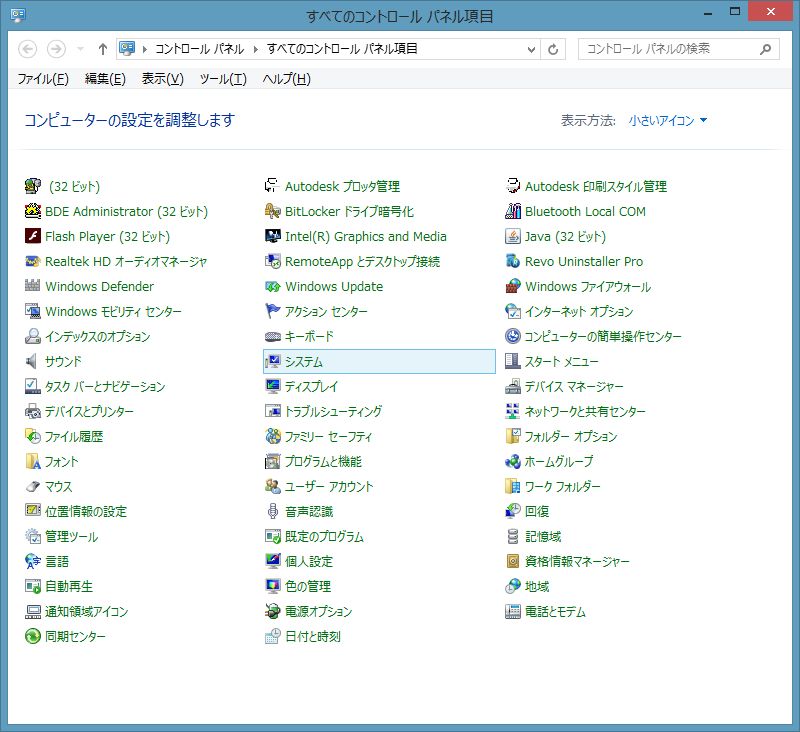Click the Realtek HD audio manager icon

click(33, 261)
